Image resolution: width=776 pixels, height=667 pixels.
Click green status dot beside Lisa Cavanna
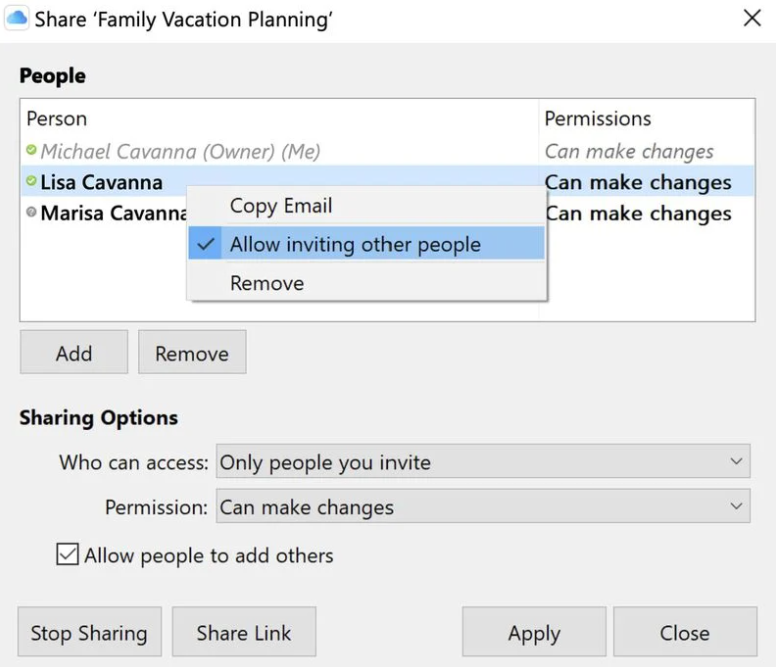(x=31, y=182)
